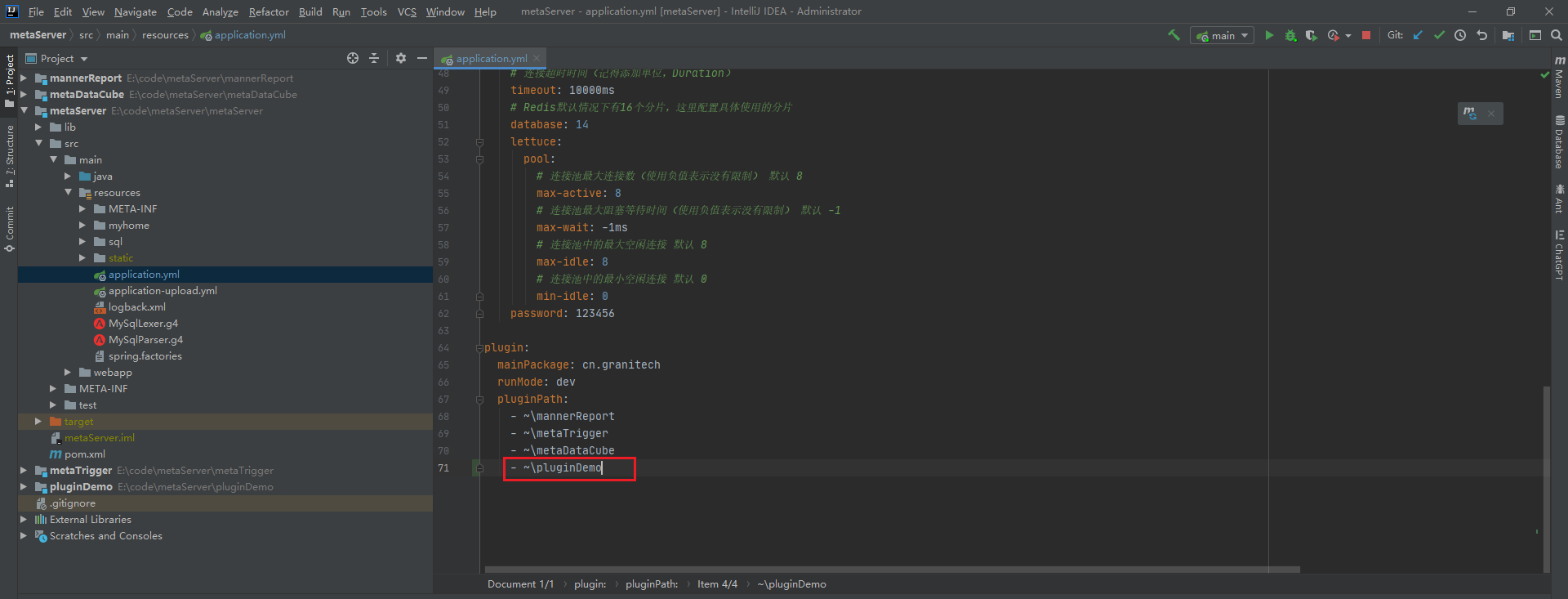The image size is (1568, 599).
Task: Click the Search Everywhere magnifier
Action: [1557, 35]
